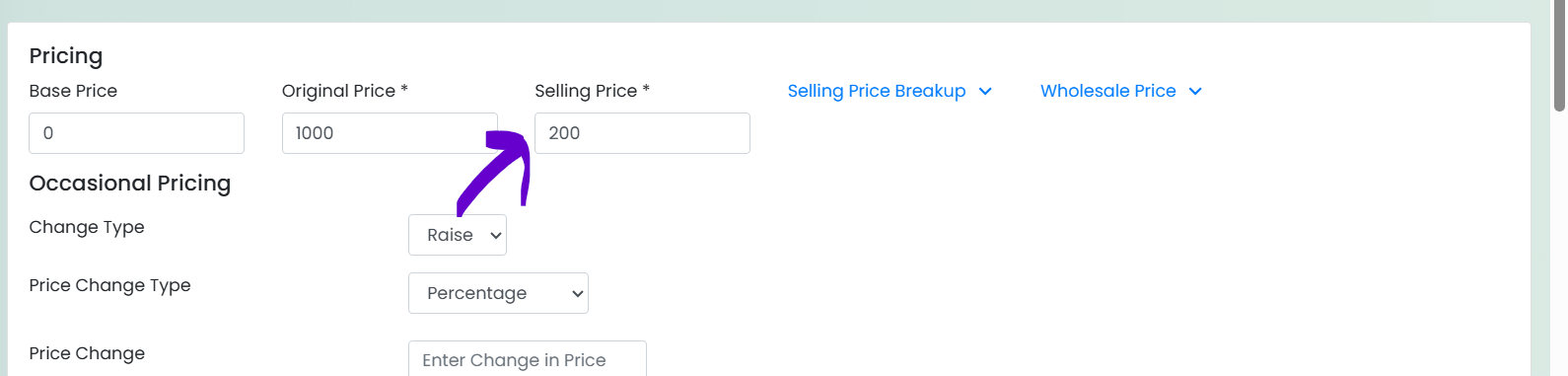Click the Base Price label

coord(73,91)
